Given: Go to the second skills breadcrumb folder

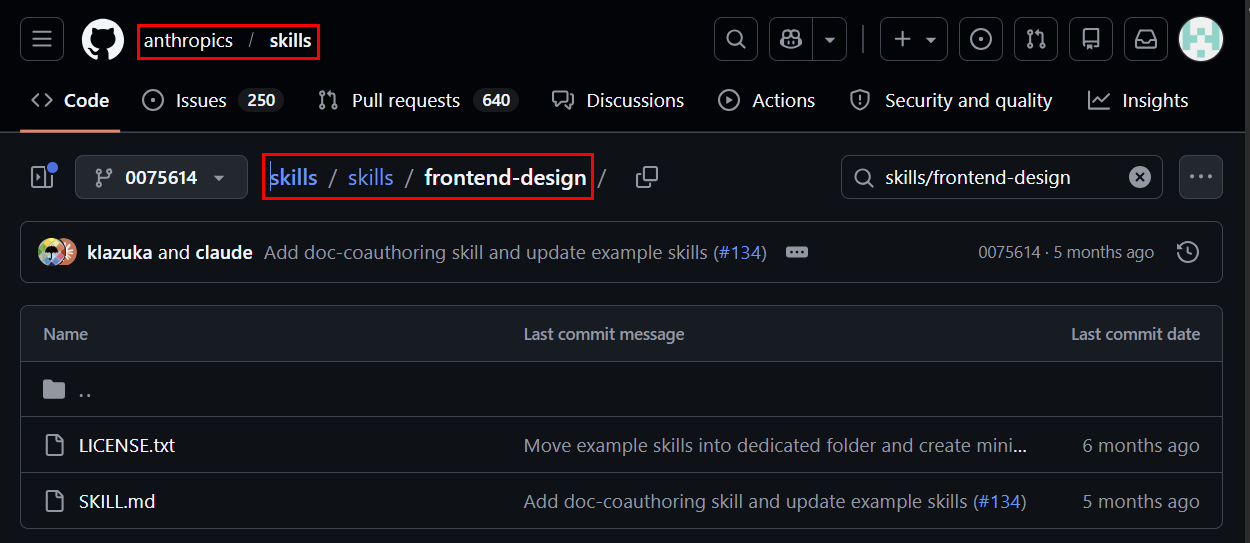Looking at the screenshot, I should [370, 178].
